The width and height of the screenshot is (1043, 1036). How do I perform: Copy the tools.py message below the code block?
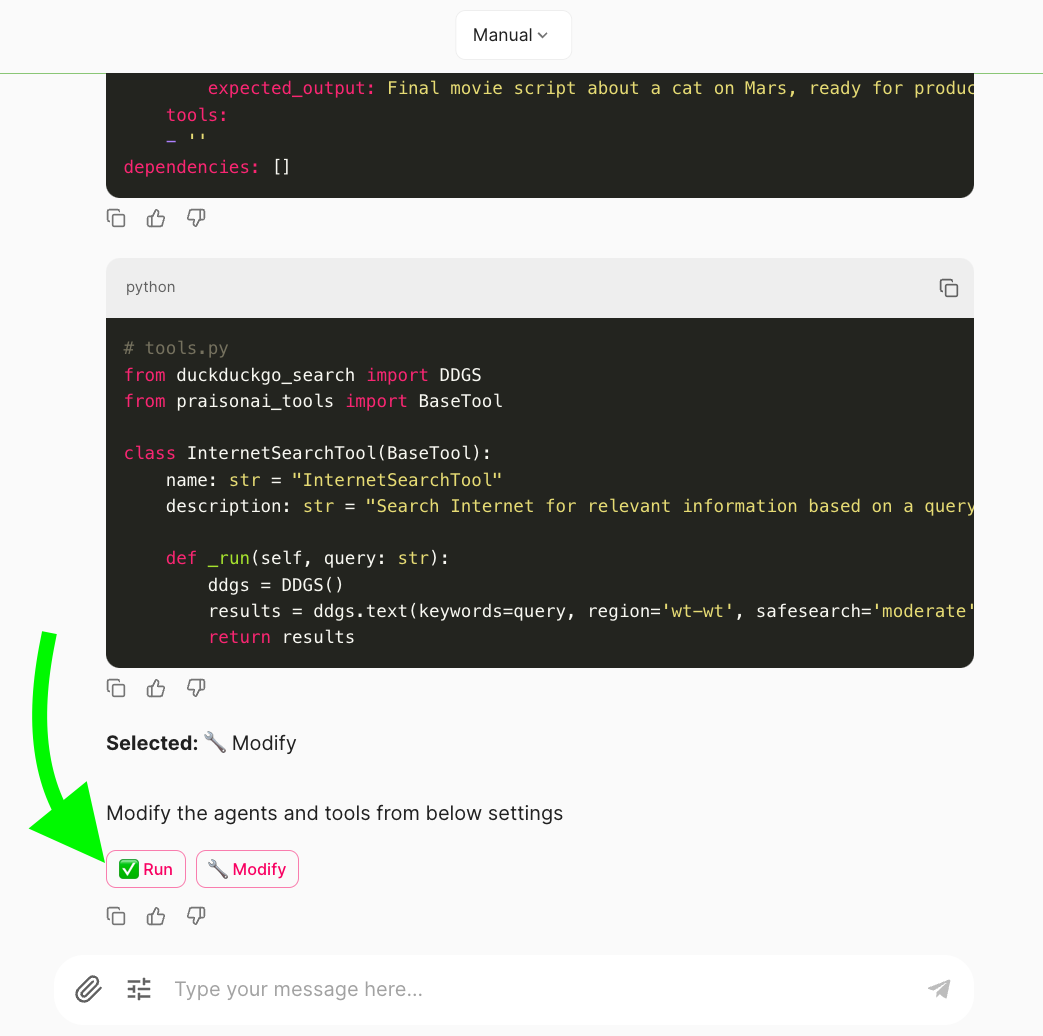(x=116, y=688)
